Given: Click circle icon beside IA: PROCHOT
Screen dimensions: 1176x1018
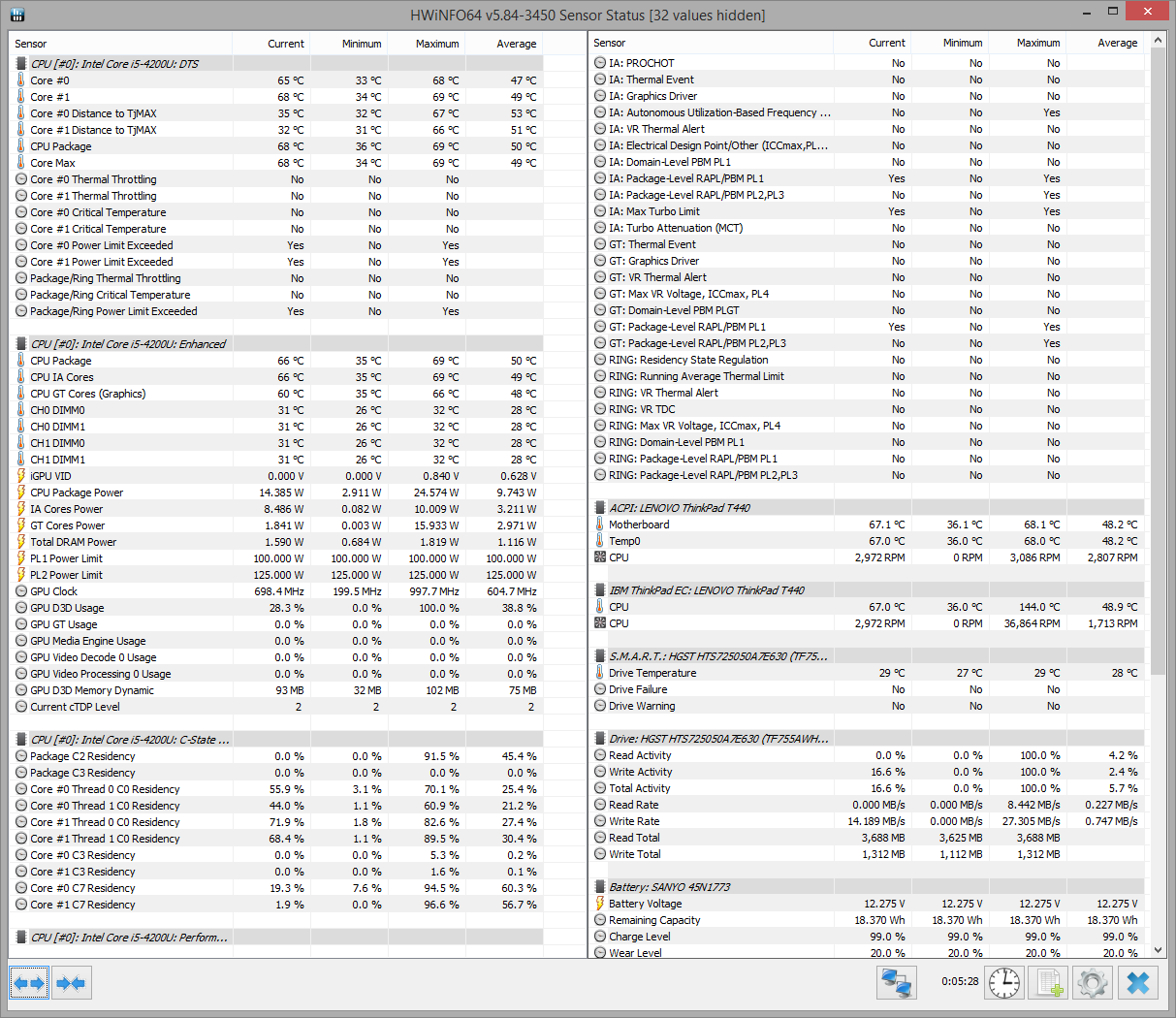Looking at the screenshot, I should coord(600,63).
